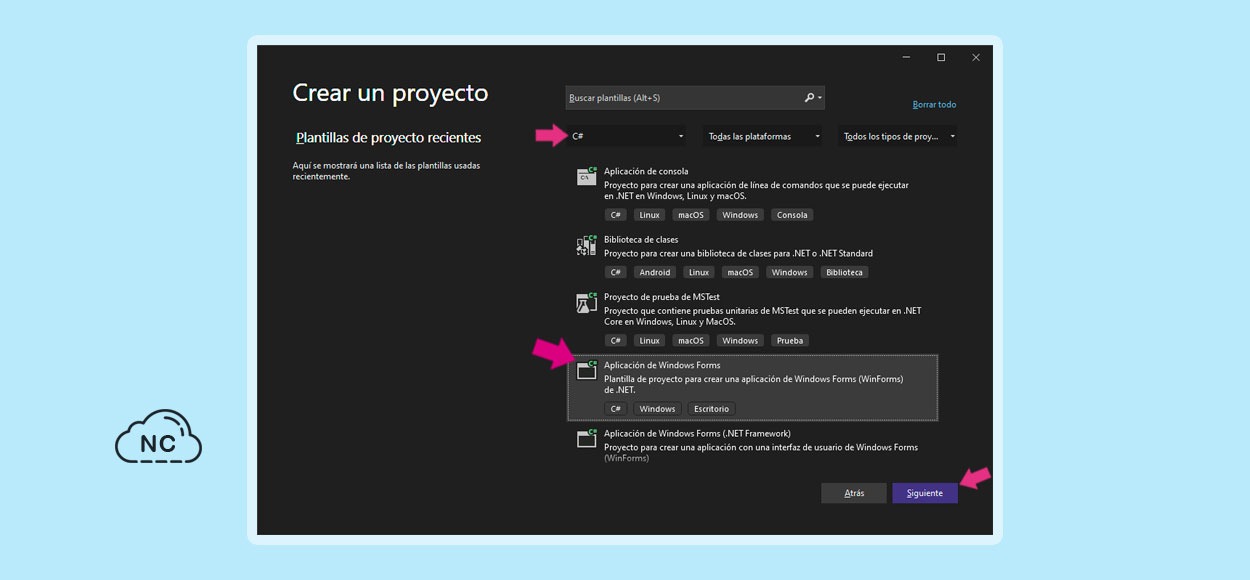
Task: Click the Biblioteca de clases template icon
Action: [587, 245]
